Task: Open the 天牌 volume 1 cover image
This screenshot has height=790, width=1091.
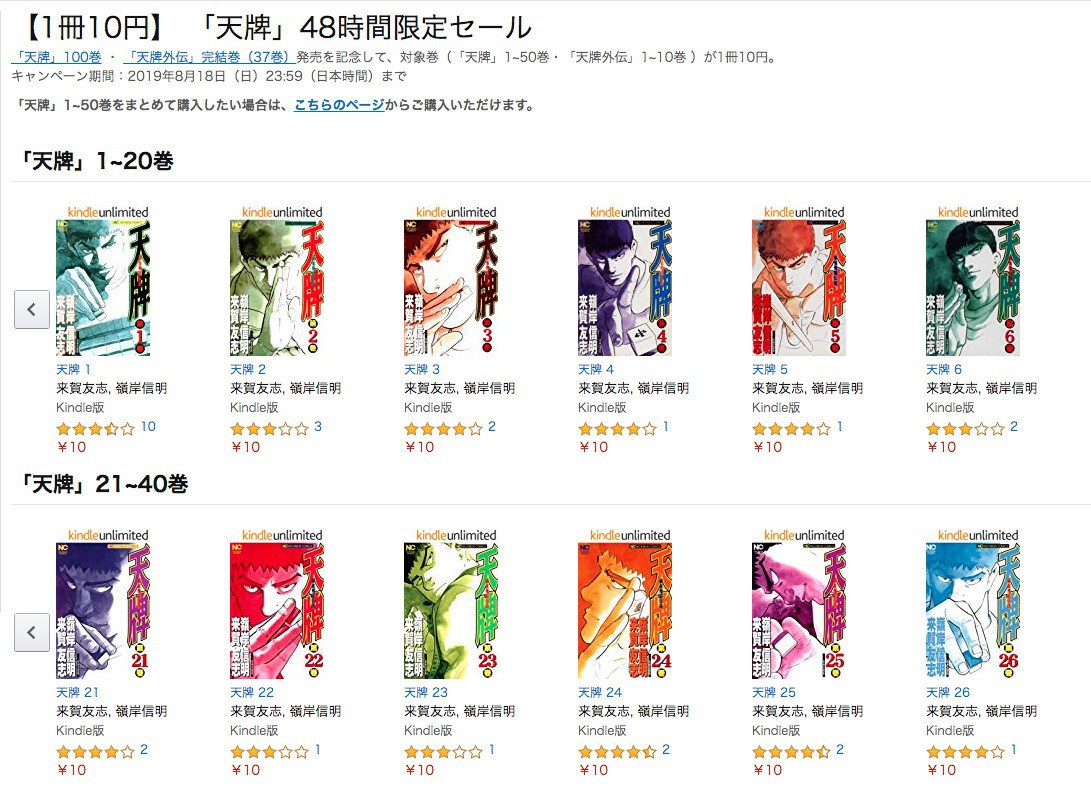Action: point(103,288)
